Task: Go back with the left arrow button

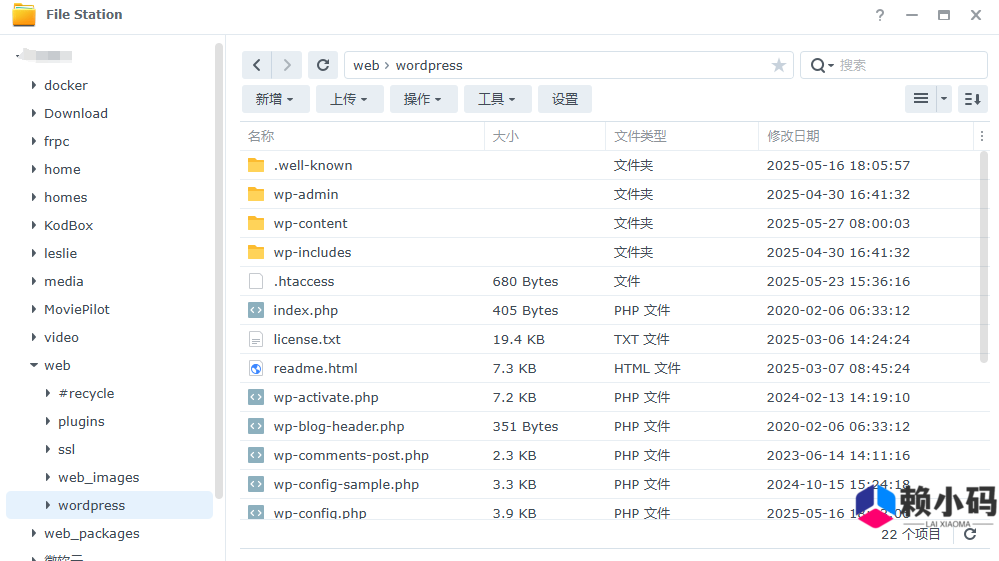Action: click(257, 65)
